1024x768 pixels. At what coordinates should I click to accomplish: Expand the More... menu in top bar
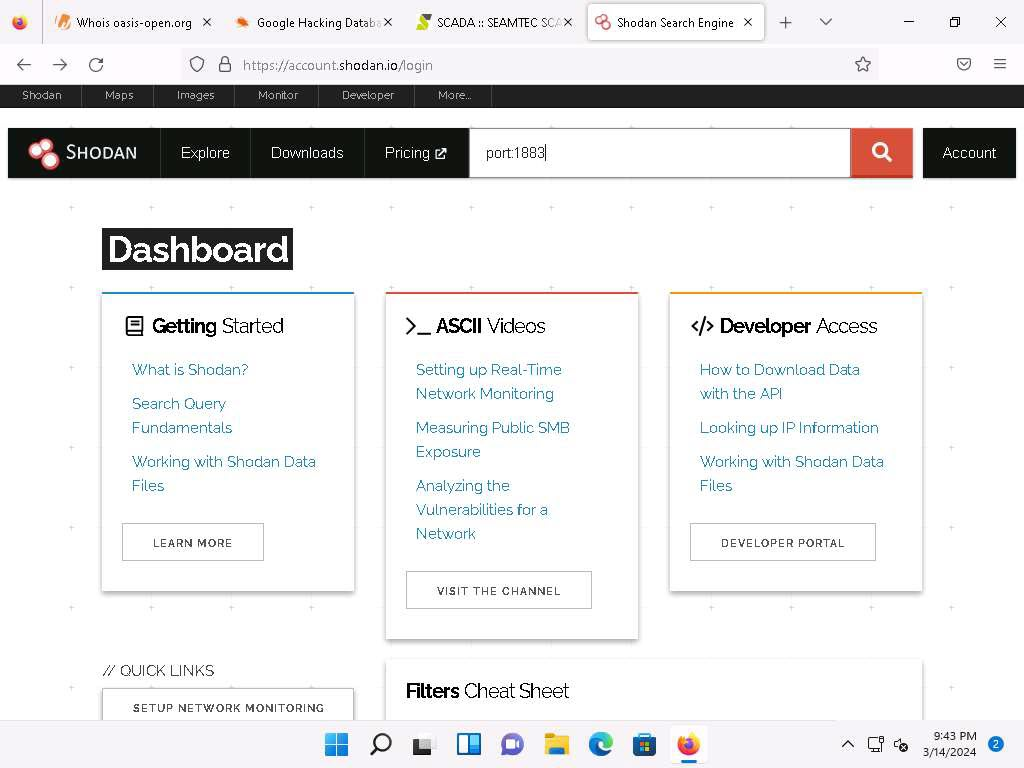[455, 95]
